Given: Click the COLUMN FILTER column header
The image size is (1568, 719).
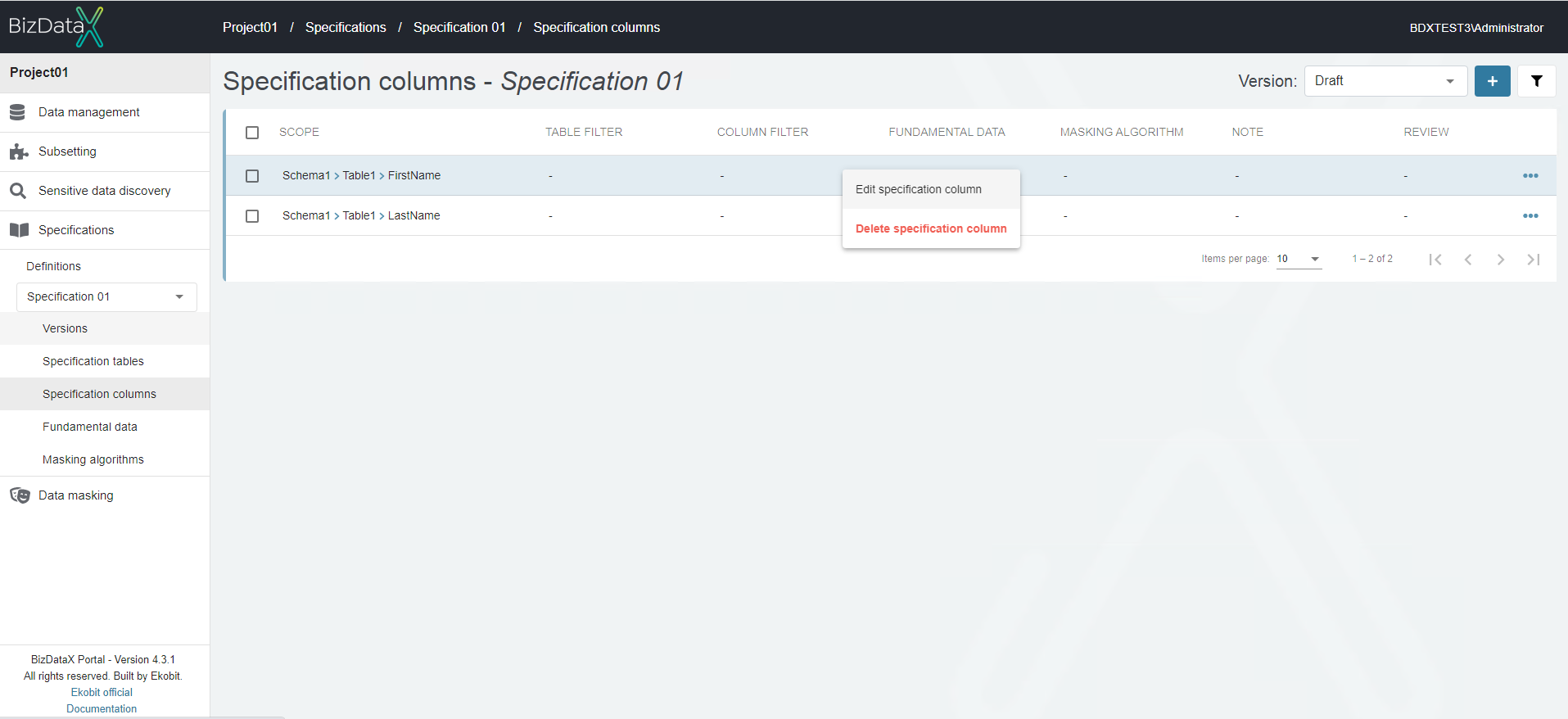Looking at the screenshot, I should (762, 132).
